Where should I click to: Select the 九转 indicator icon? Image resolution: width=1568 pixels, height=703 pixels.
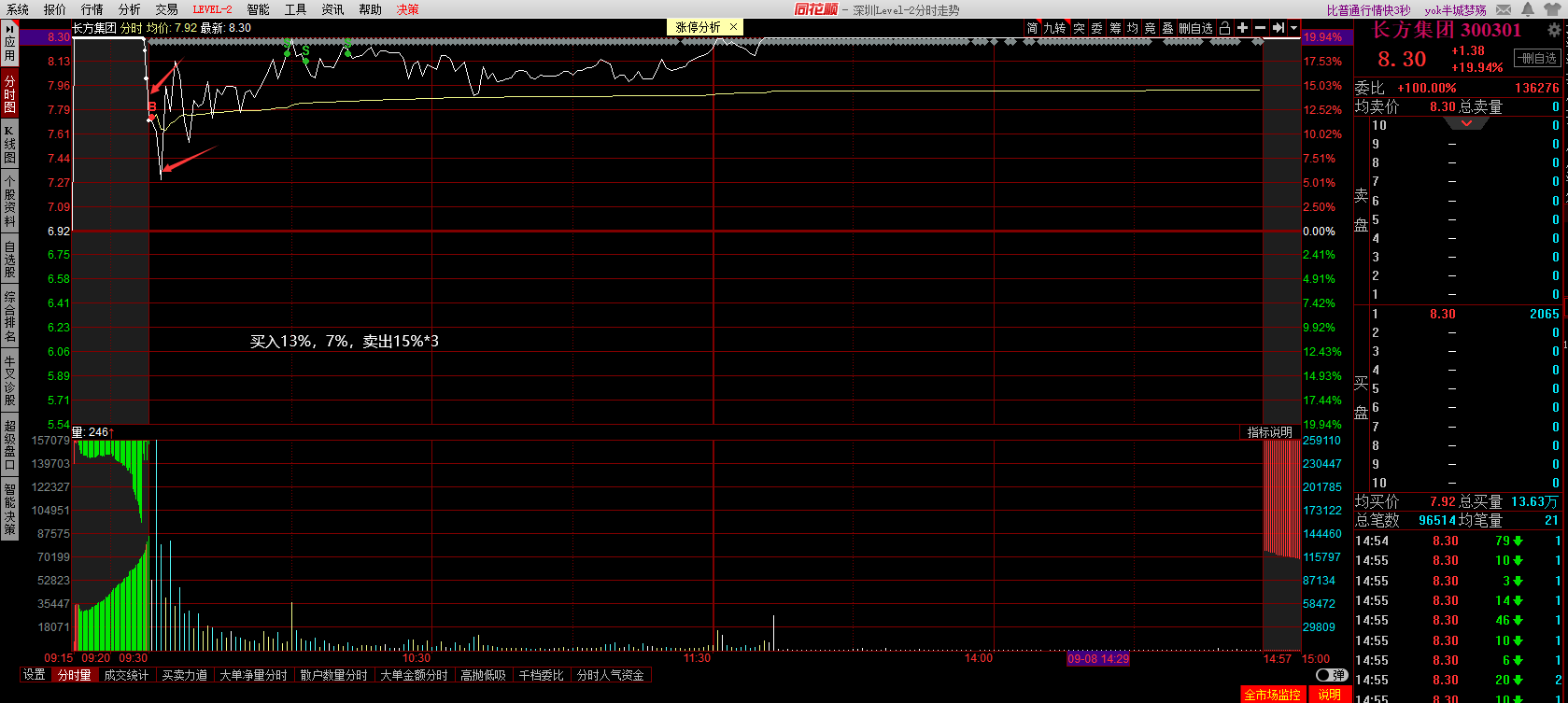[x=1054, y=28]
